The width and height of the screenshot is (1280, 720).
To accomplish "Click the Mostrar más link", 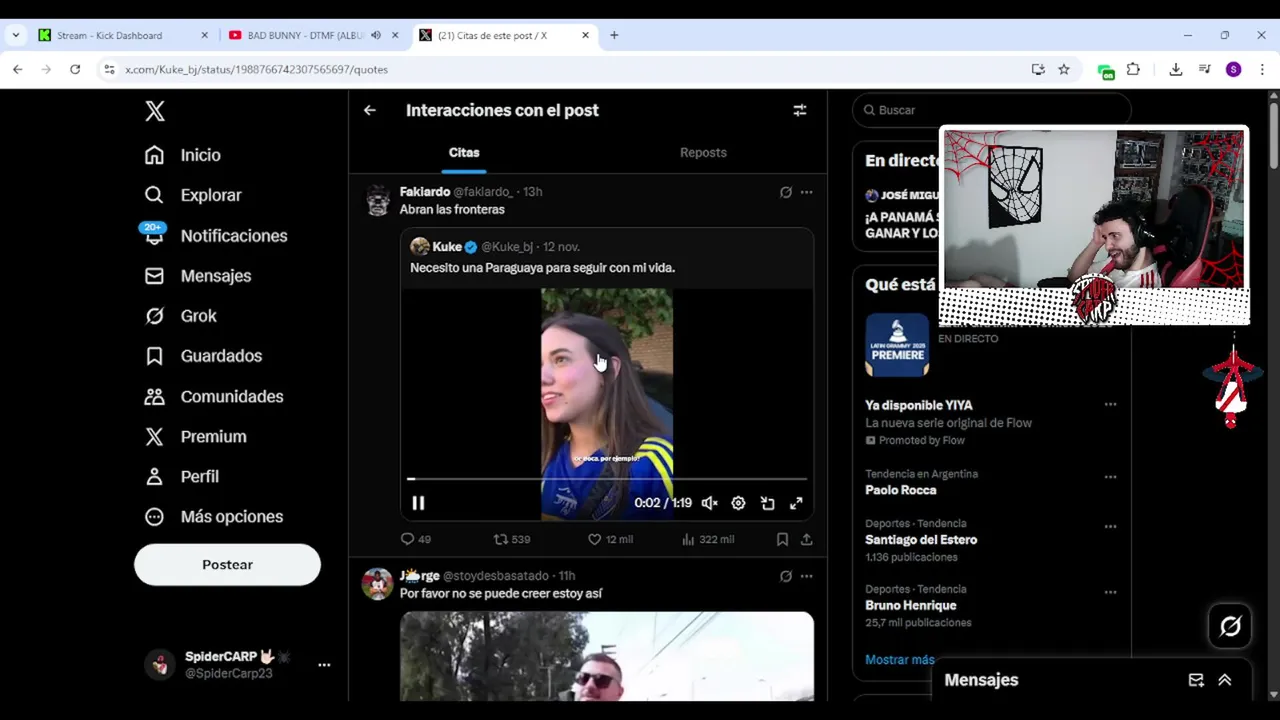I will (900, 660).
